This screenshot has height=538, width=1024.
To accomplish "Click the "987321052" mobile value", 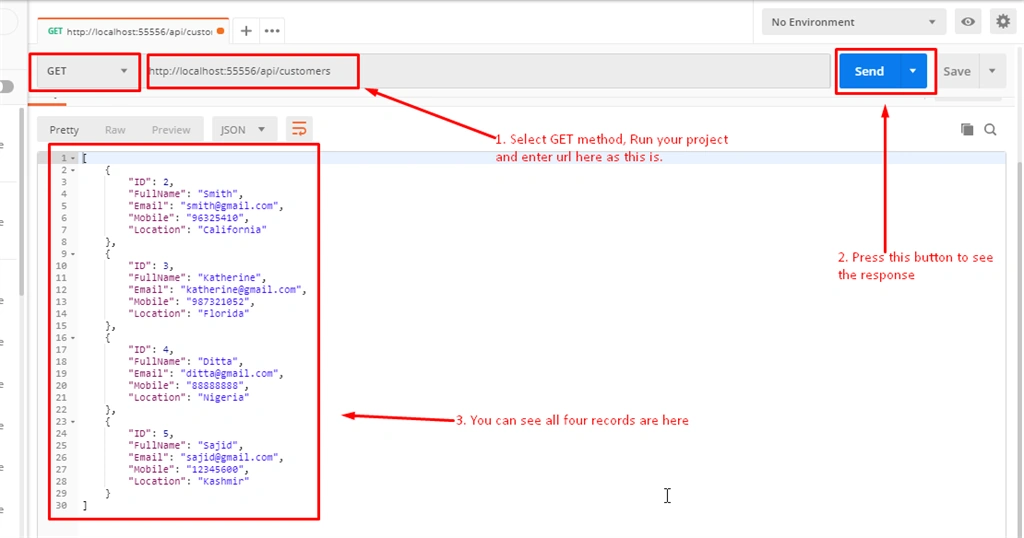I will click(x=217, y=302).
